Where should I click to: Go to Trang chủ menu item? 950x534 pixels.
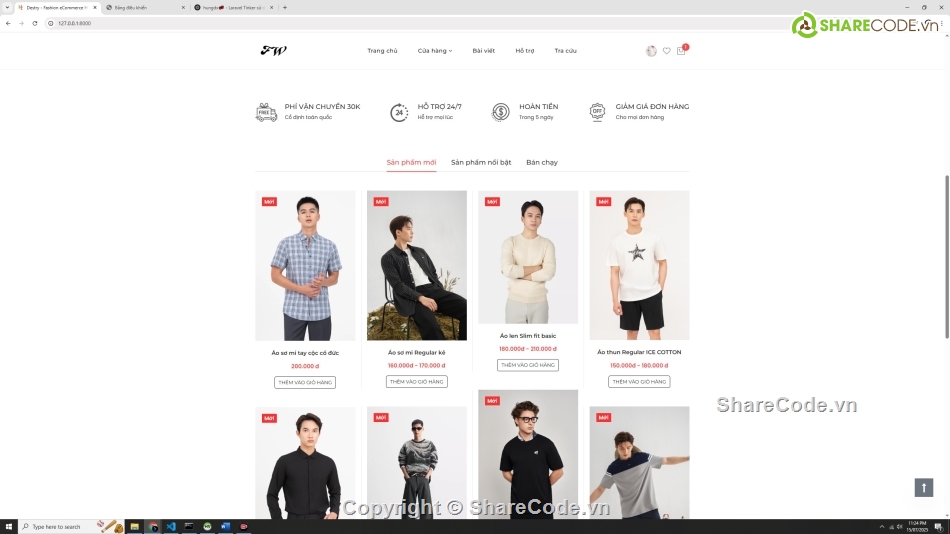tap(382, 51)
